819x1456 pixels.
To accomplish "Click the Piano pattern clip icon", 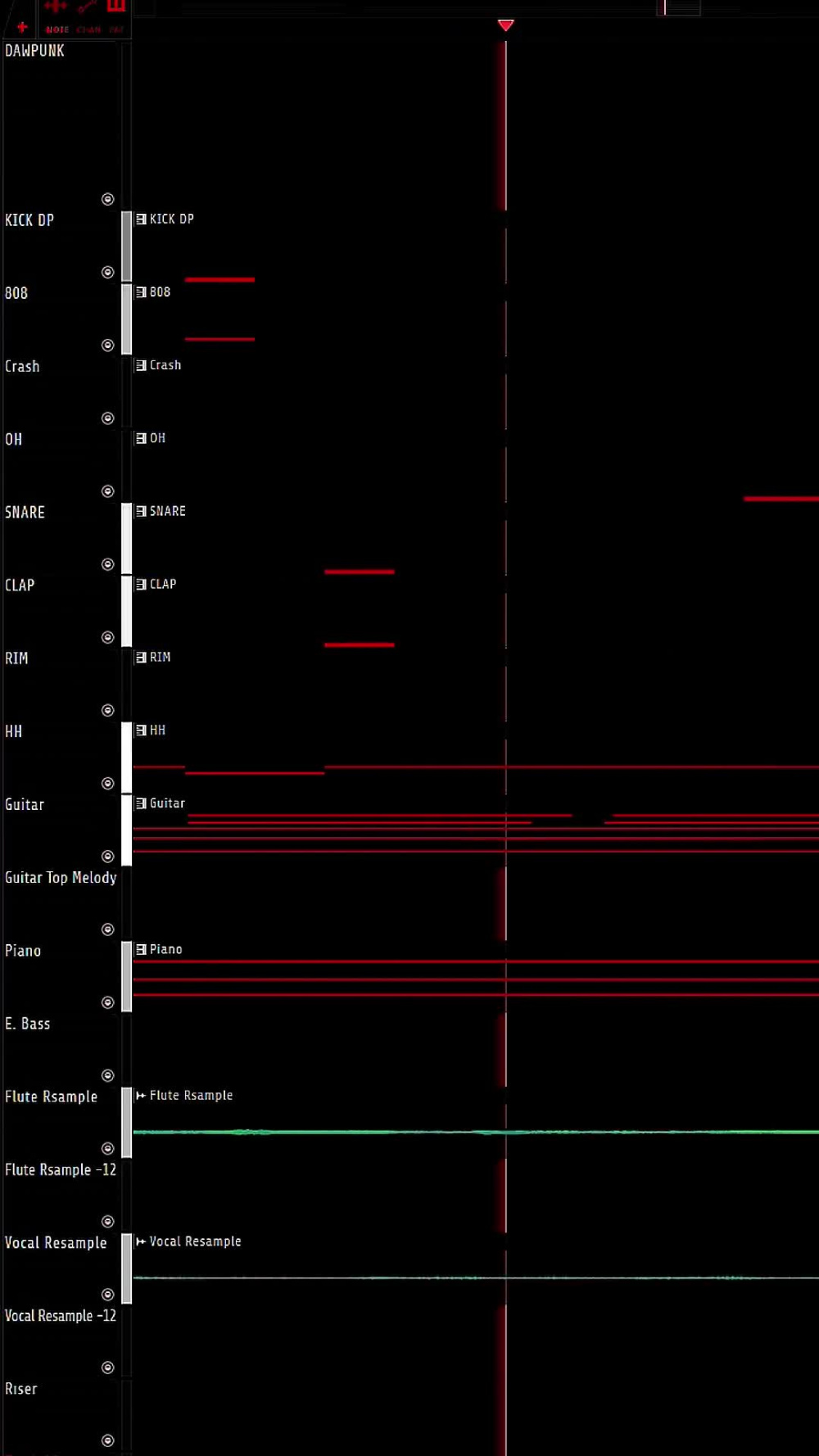I will coord(141,949).
